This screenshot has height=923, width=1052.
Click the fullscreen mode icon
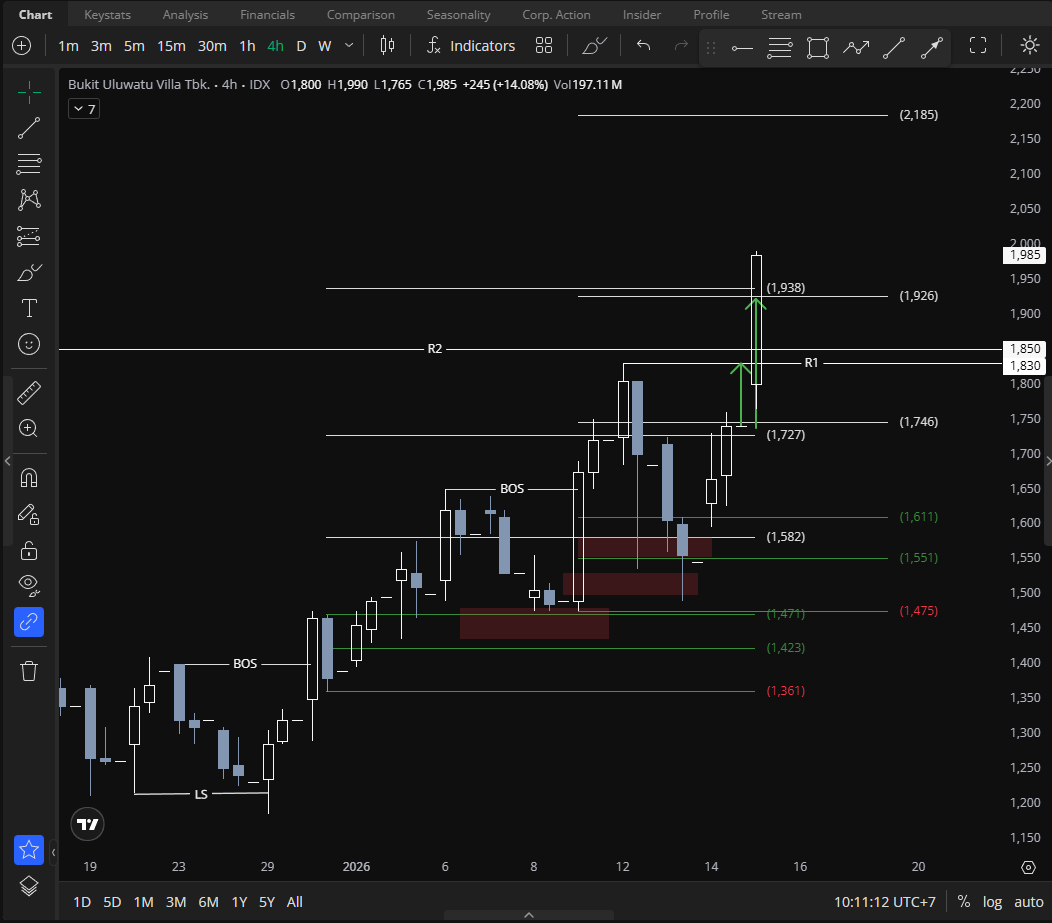click(978, 46)
